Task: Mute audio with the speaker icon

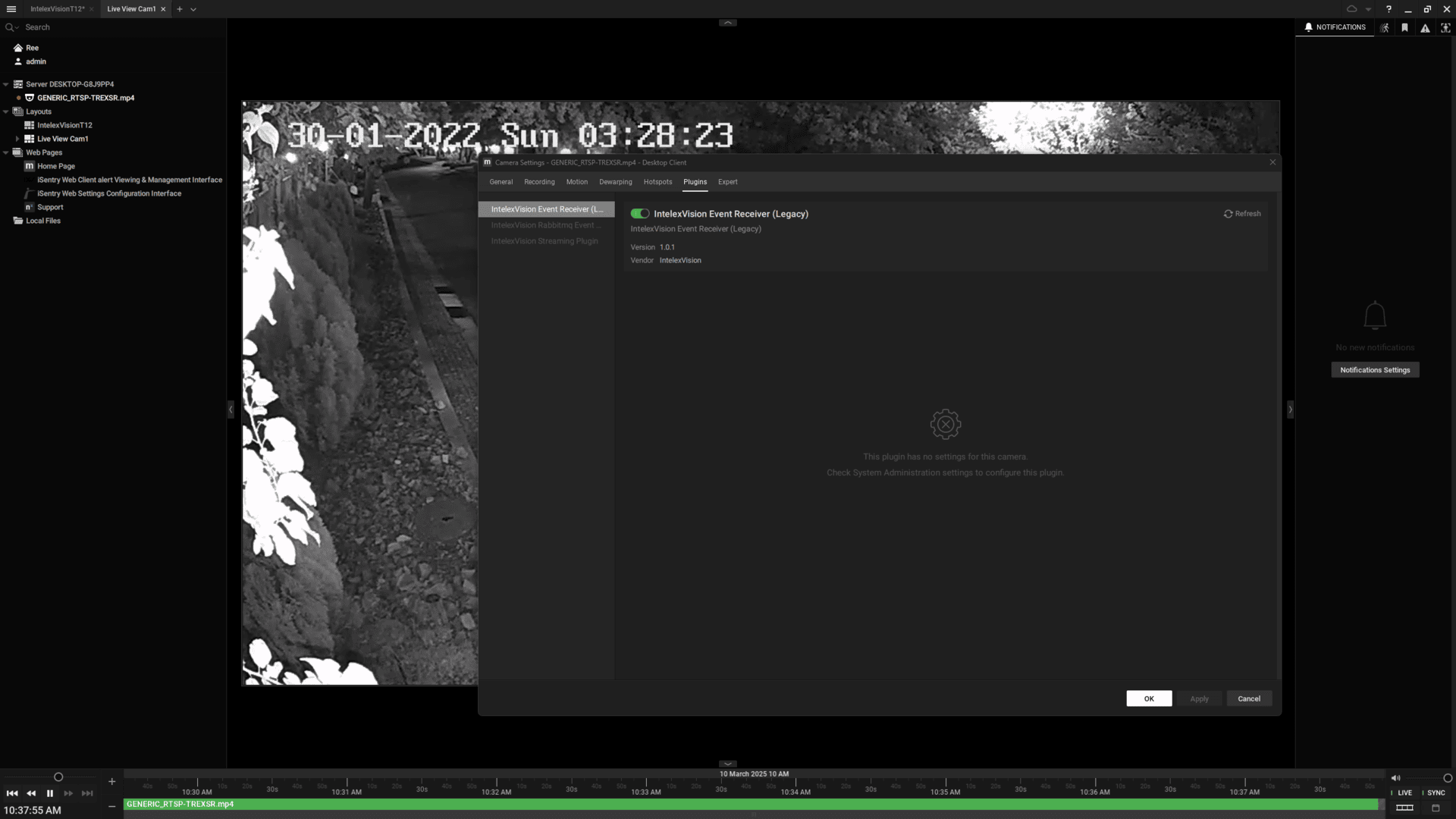Action: (x=1395, y=778)
